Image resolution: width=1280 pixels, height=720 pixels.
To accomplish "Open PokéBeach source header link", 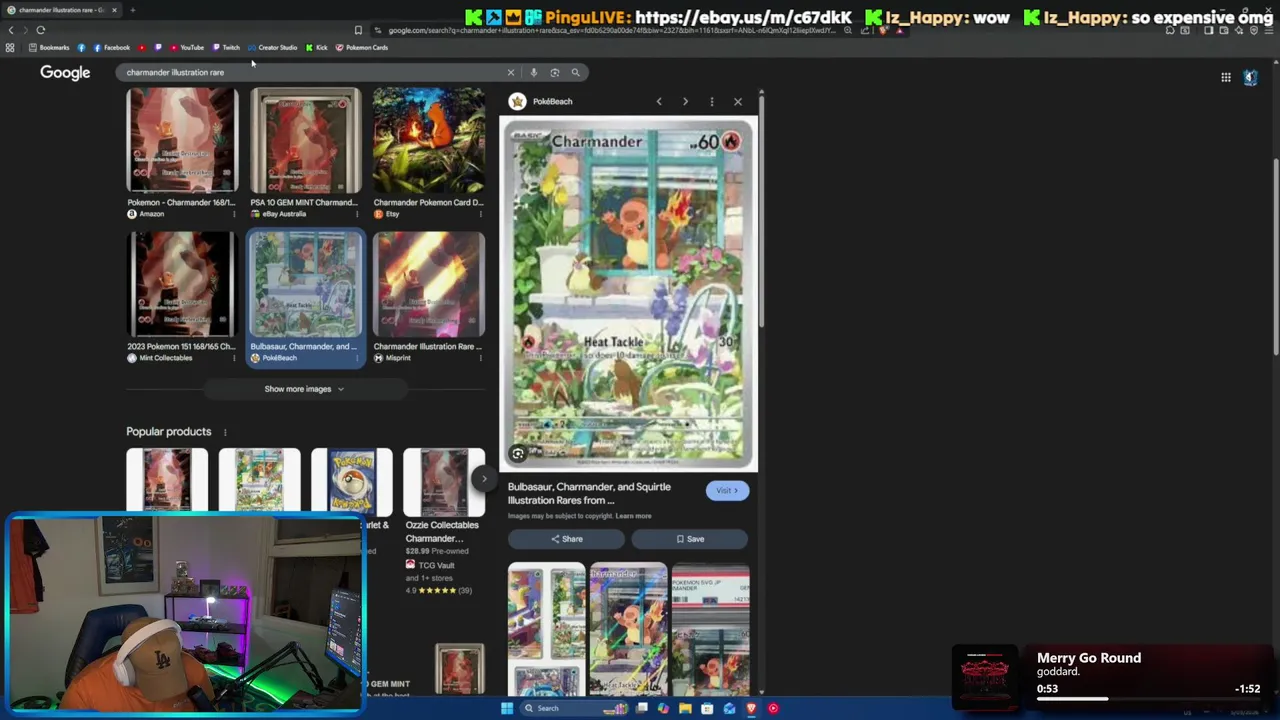I will tap(541, 101).
